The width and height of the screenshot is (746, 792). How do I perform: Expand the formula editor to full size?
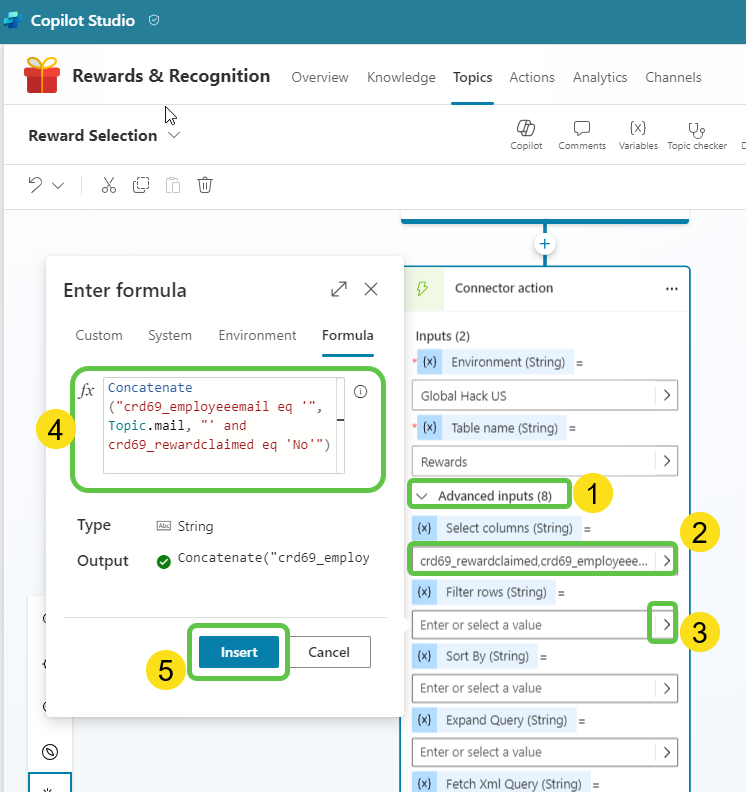coord(339,290)
